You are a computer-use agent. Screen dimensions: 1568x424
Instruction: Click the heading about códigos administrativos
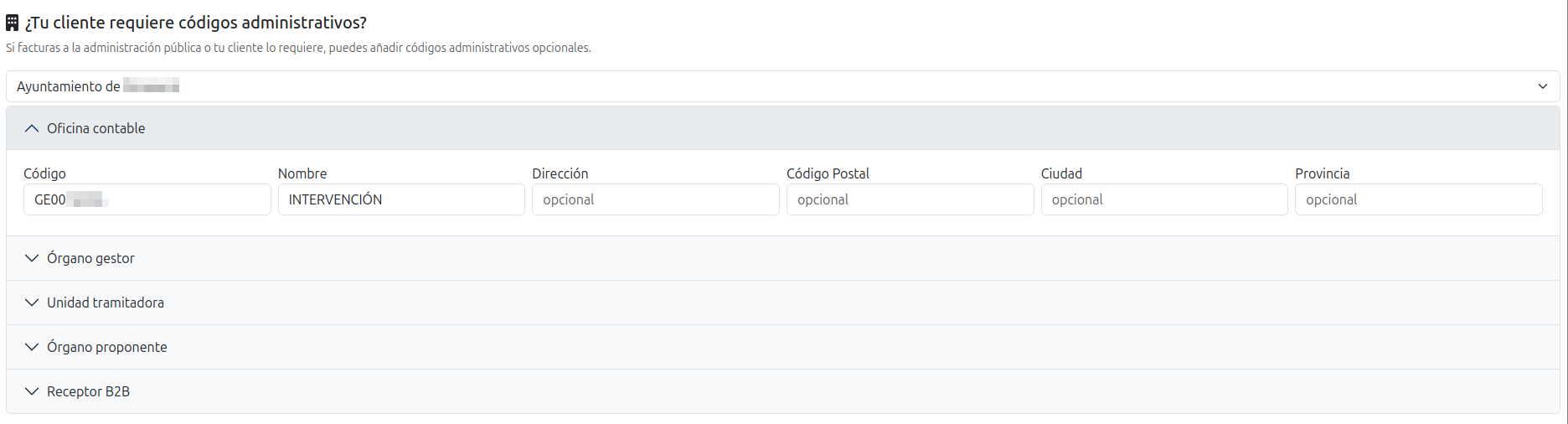(x=196, y=23)
